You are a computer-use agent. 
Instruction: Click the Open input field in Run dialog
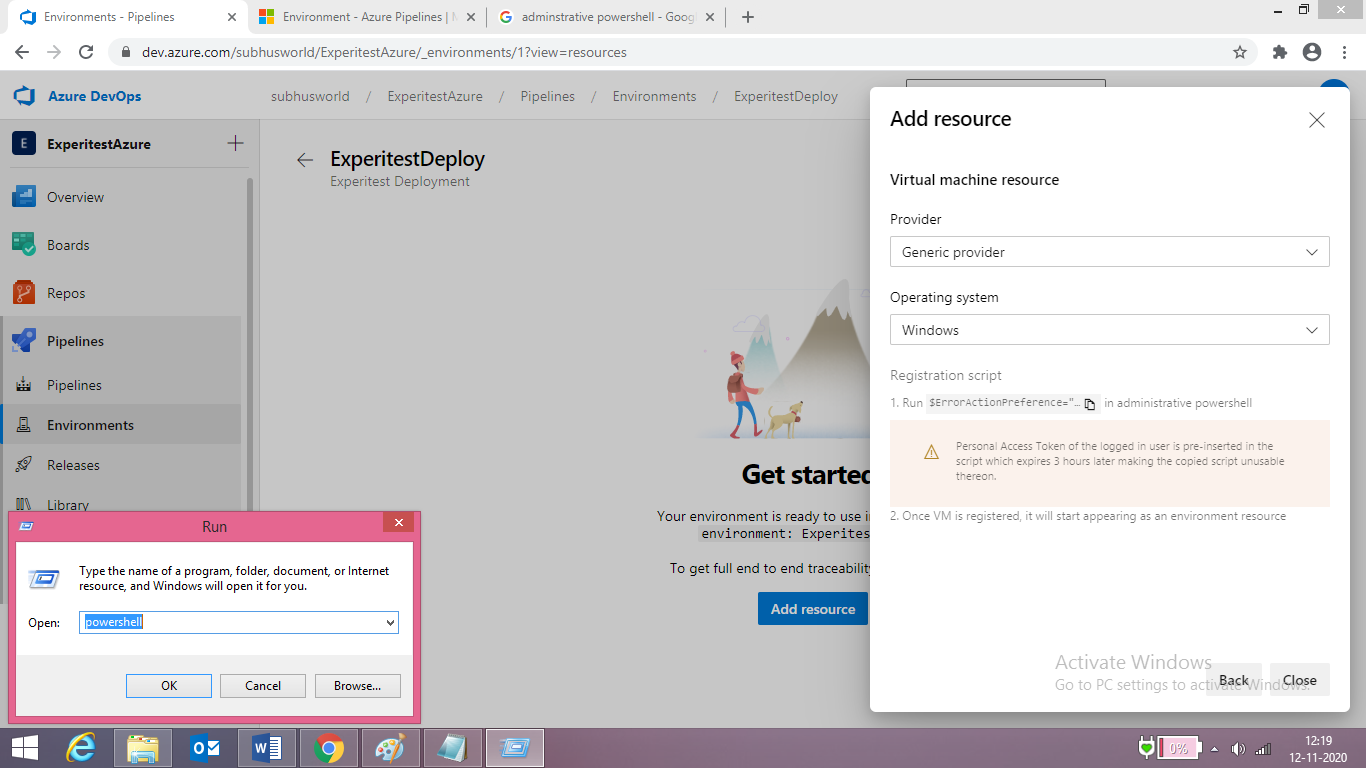coord(231,622)
